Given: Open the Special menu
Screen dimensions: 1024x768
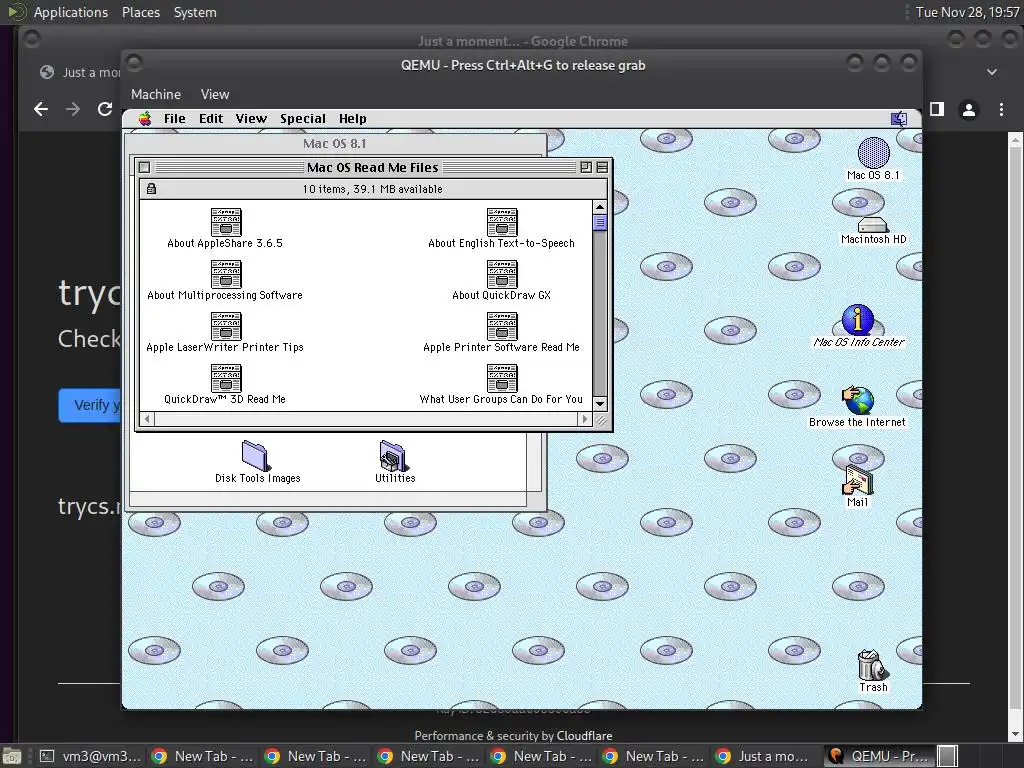Looking at the screenshot, I should click(303, 118).
